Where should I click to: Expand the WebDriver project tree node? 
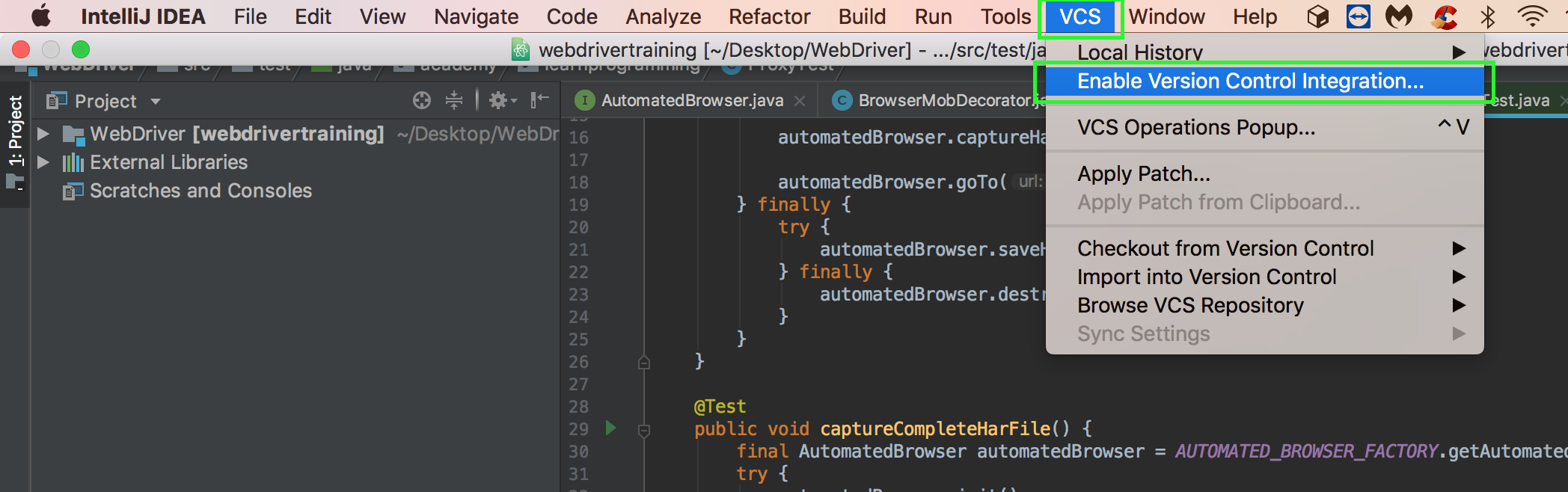point(43,134)
